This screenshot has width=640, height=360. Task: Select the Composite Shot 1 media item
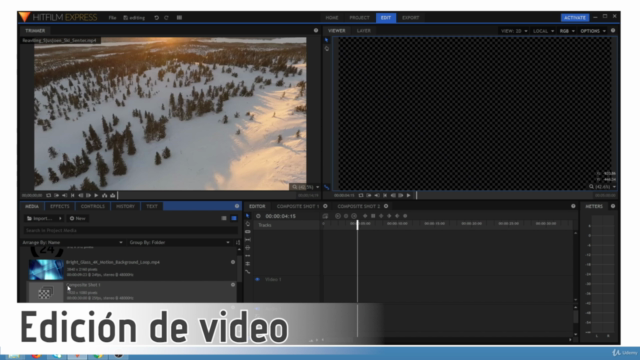pos(131,292)
